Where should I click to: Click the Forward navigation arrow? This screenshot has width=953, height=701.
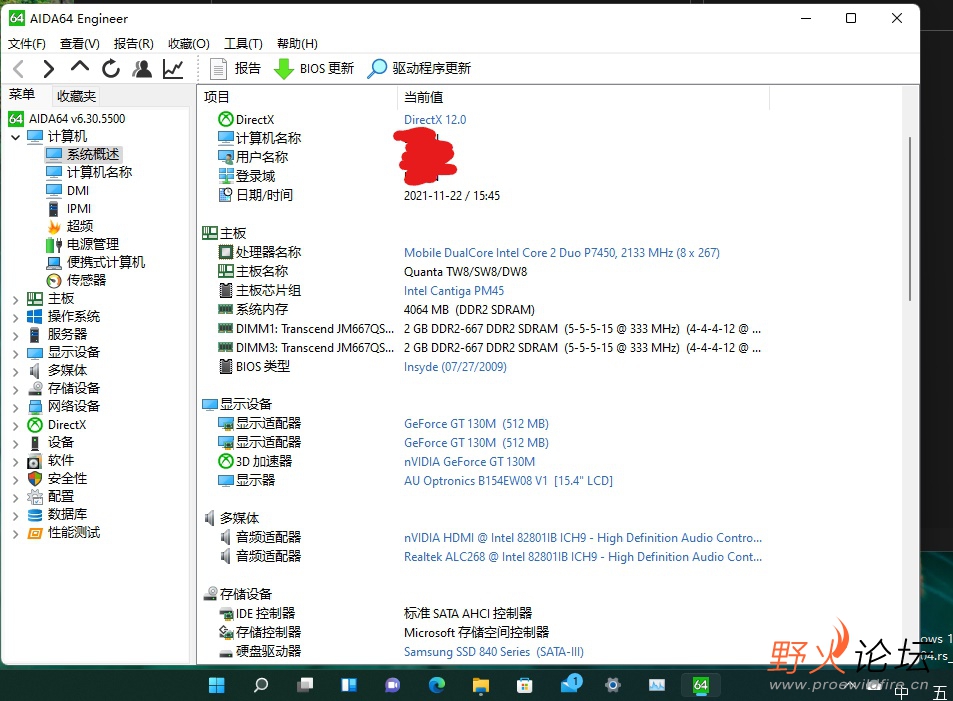pyautogui.click(x=49, y=69)
